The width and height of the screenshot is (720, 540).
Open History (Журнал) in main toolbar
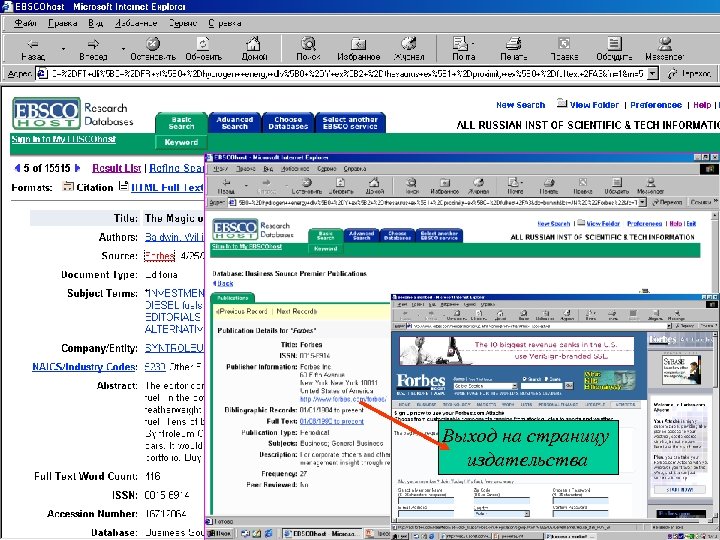pos(409,49)
